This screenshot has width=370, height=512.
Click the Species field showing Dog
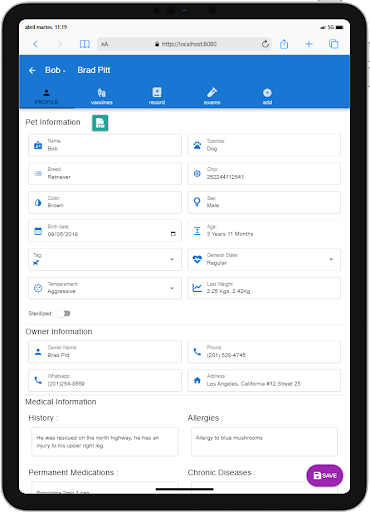click(264, 145)
